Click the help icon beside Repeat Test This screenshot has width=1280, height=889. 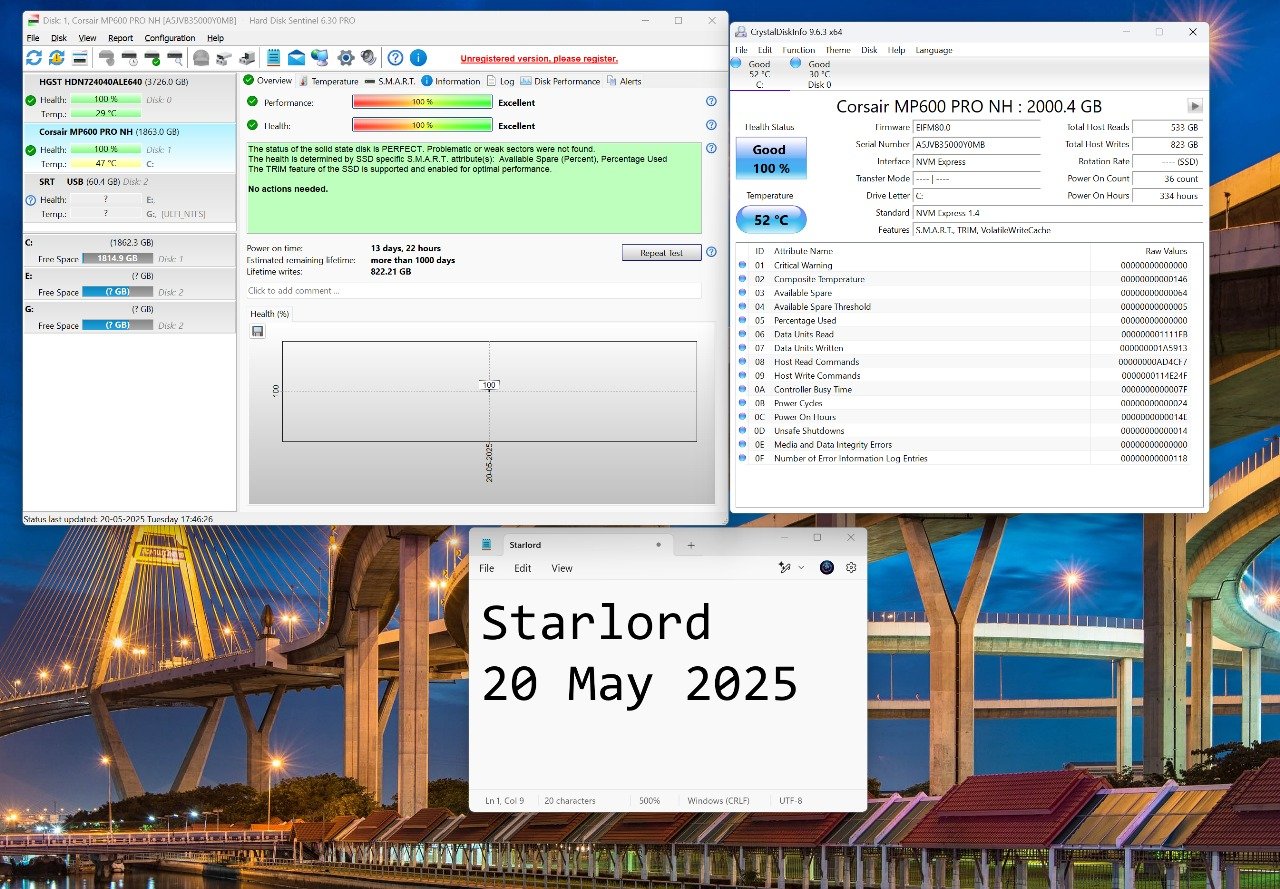pyautogui.click(x=711, y=253)
